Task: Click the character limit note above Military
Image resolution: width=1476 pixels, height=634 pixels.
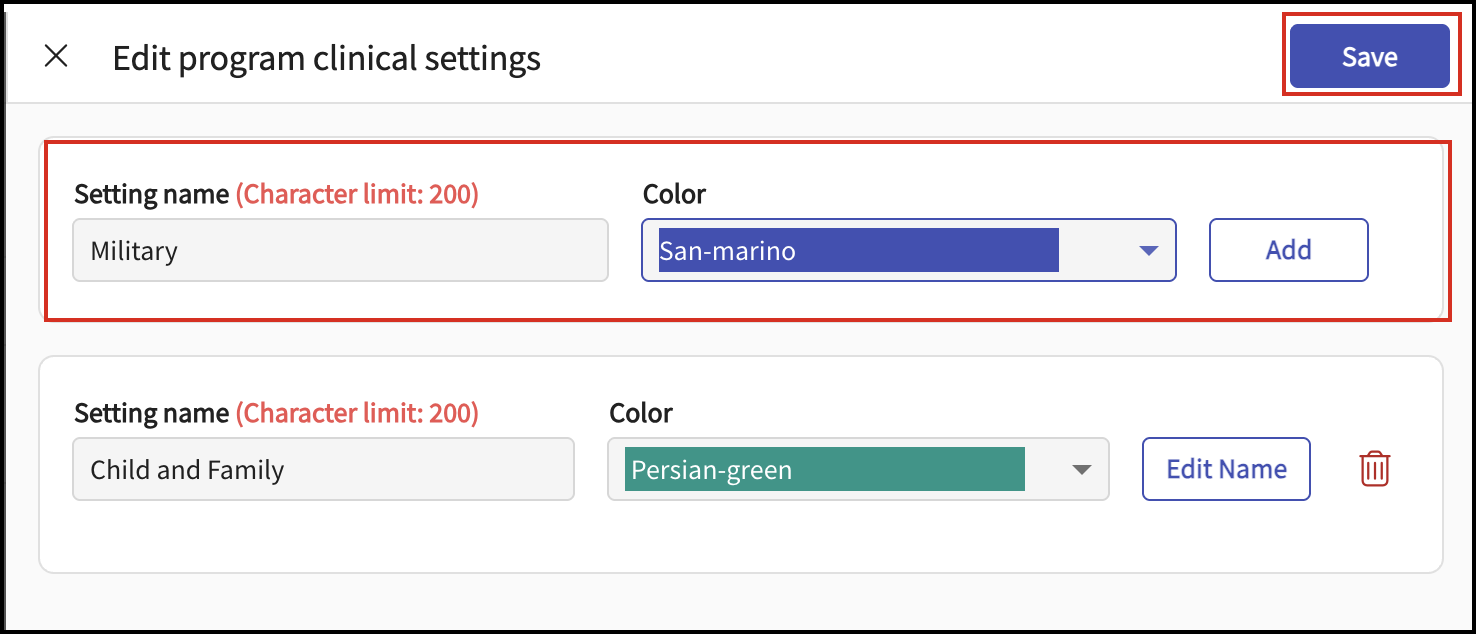Action: [357, 194]
